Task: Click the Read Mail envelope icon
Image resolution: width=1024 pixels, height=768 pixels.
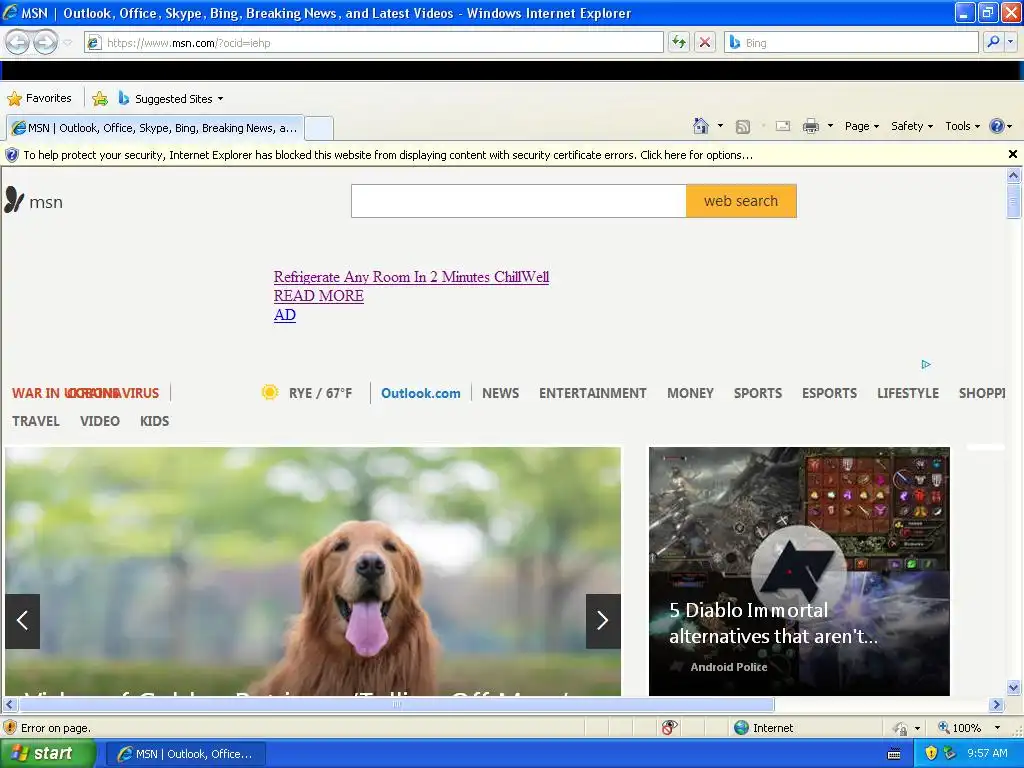Action: [783, 126]
